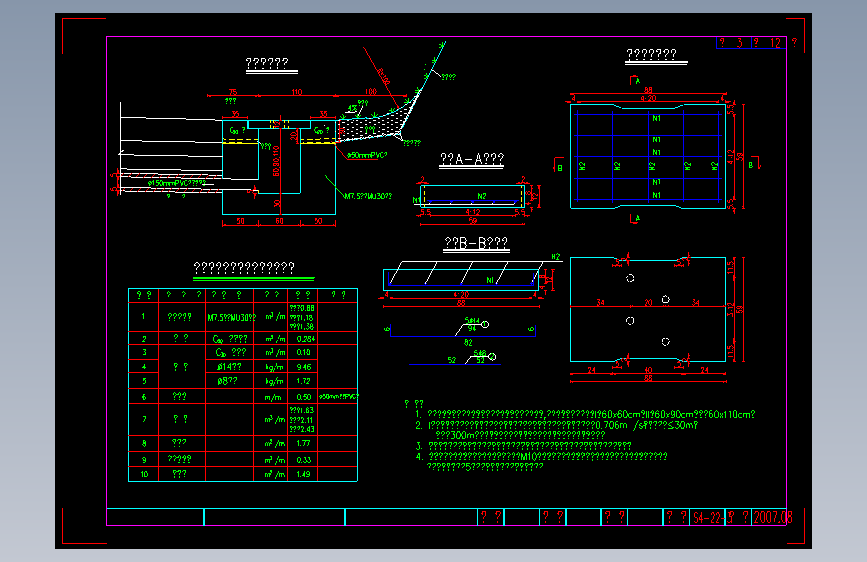Screen dimensions: 867x562
Task: Click the "ø50mm" remark in table row 6
Action: [338, 397]
